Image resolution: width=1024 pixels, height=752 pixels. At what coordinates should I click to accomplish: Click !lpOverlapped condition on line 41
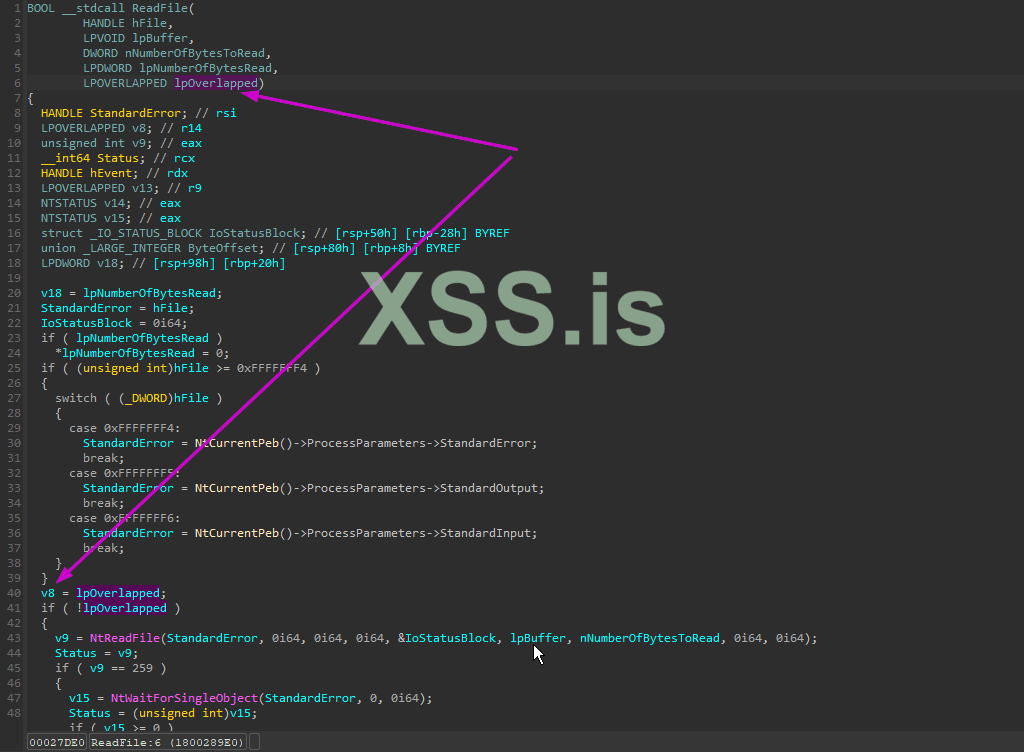tap(121, 608)
